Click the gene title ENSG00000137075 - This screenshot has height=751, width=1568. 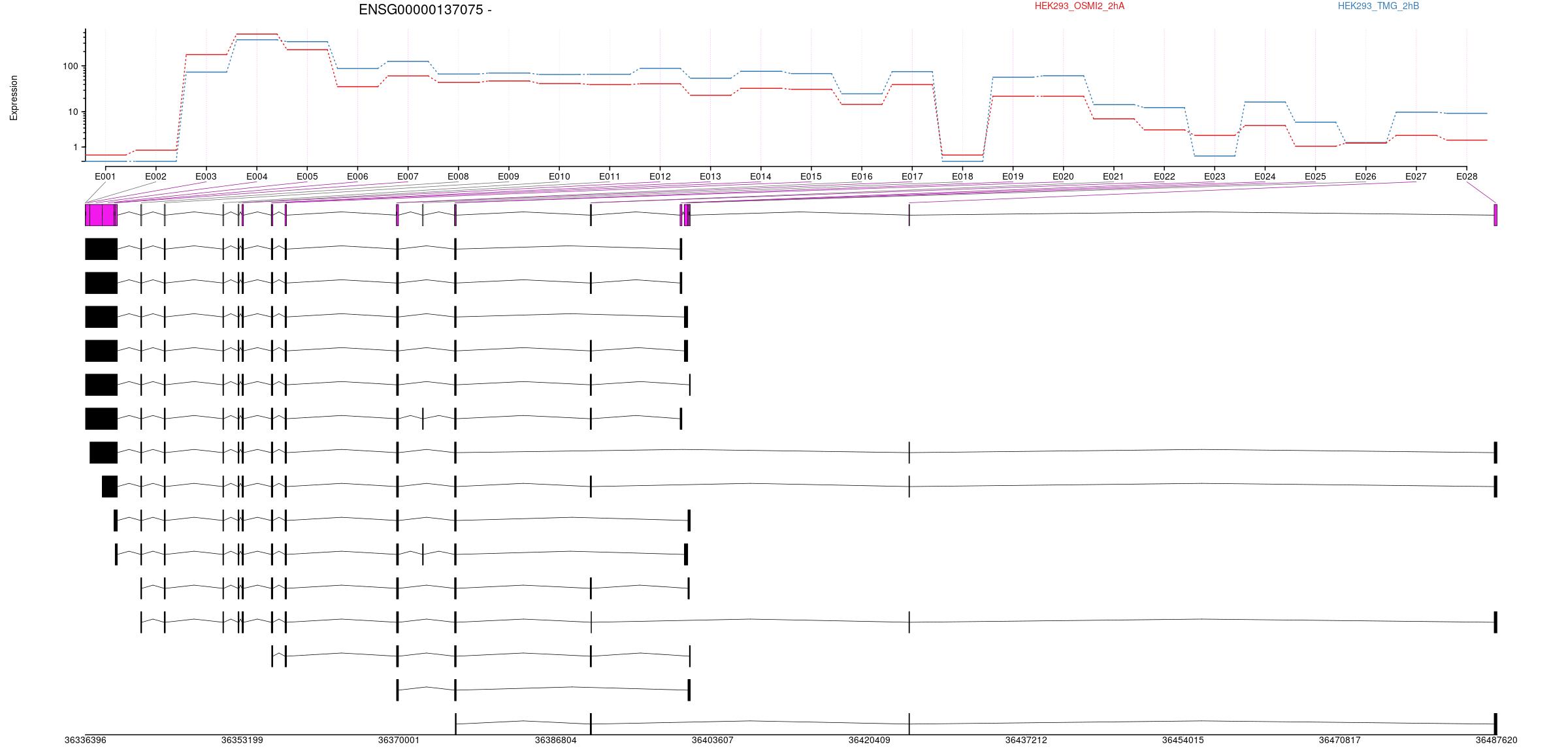click(425, 10)
